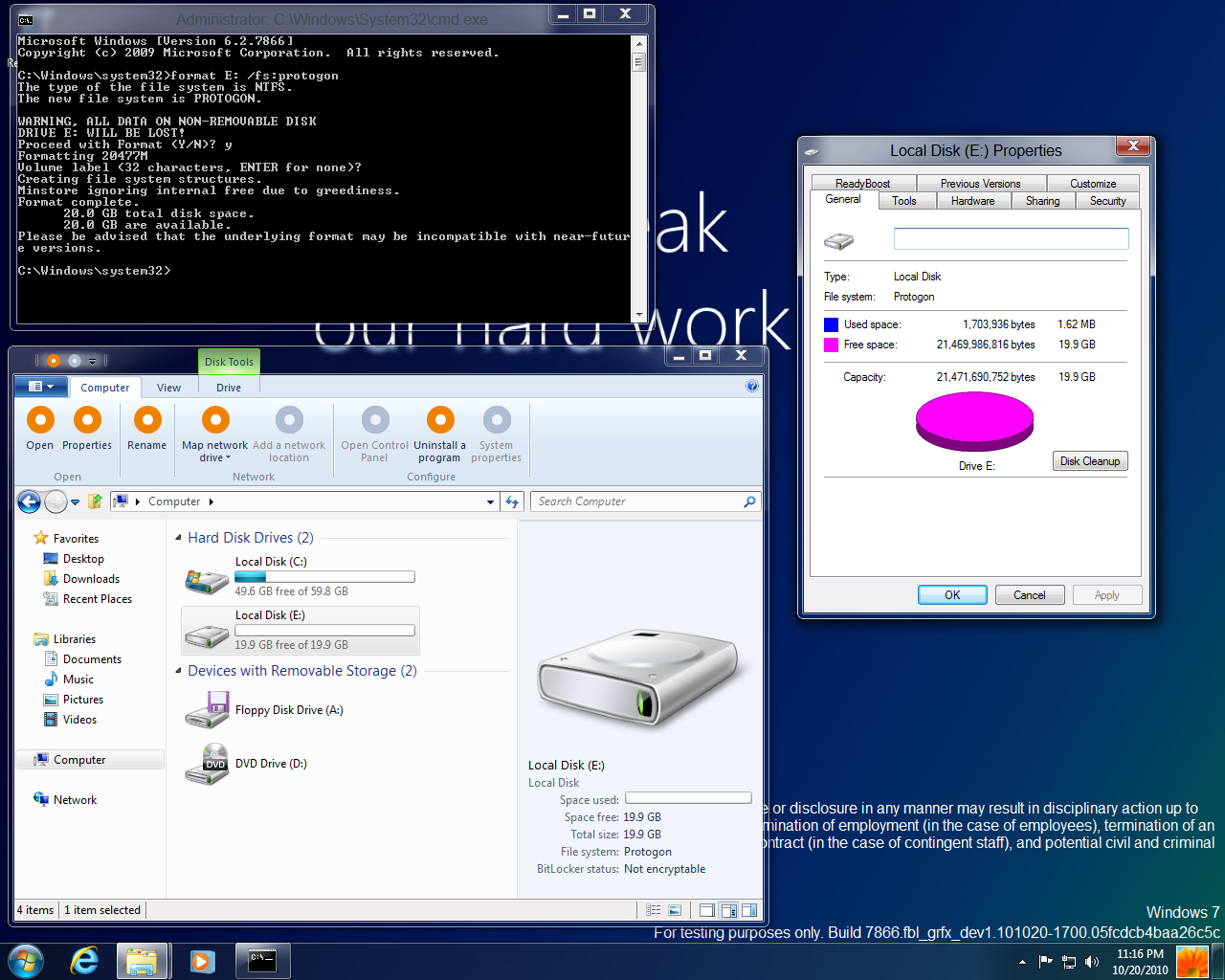The image size is (1225, 980).
Task: Click the Back navigation arrow in Explorer
Action: point(29,501)
